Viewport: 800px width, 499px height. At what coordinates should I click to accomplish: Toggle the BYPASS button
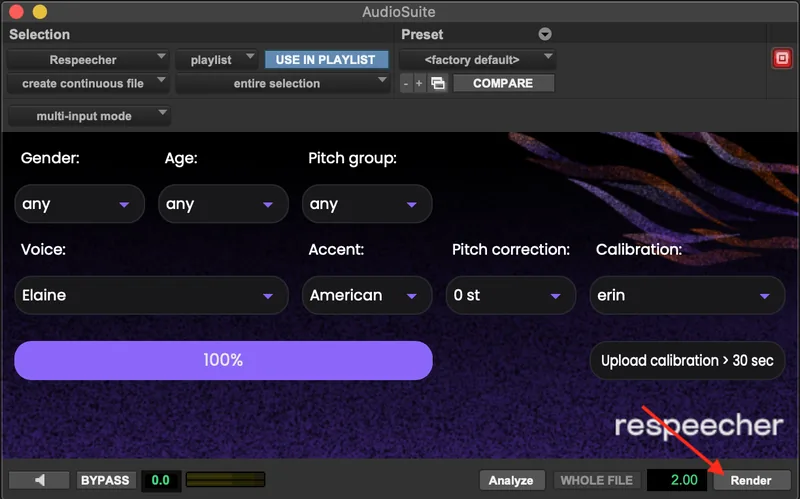tap(105, 480)
